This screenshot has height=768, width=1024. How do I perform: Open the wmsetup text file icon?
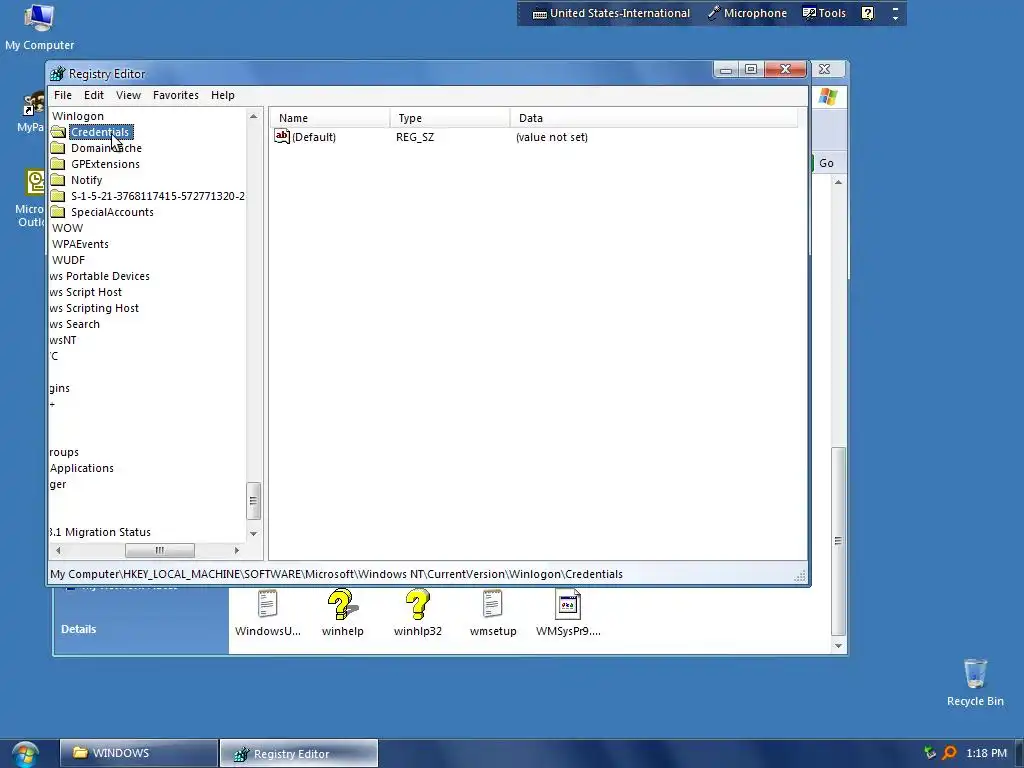click(x=492, y=605)
